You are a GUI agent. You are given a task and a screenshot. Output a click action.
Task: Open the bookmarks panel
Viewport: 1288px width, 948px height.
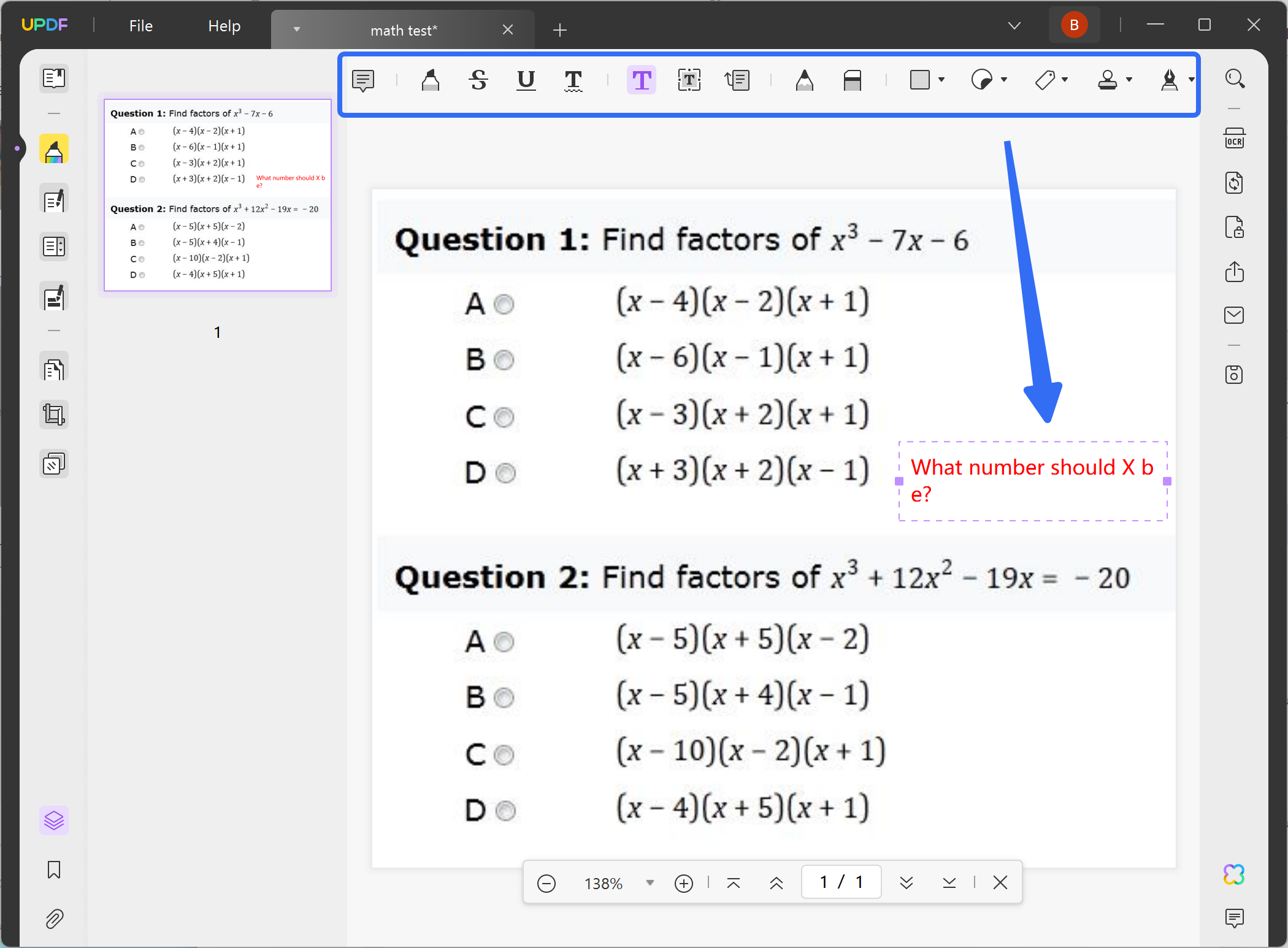tap(54, 870)
